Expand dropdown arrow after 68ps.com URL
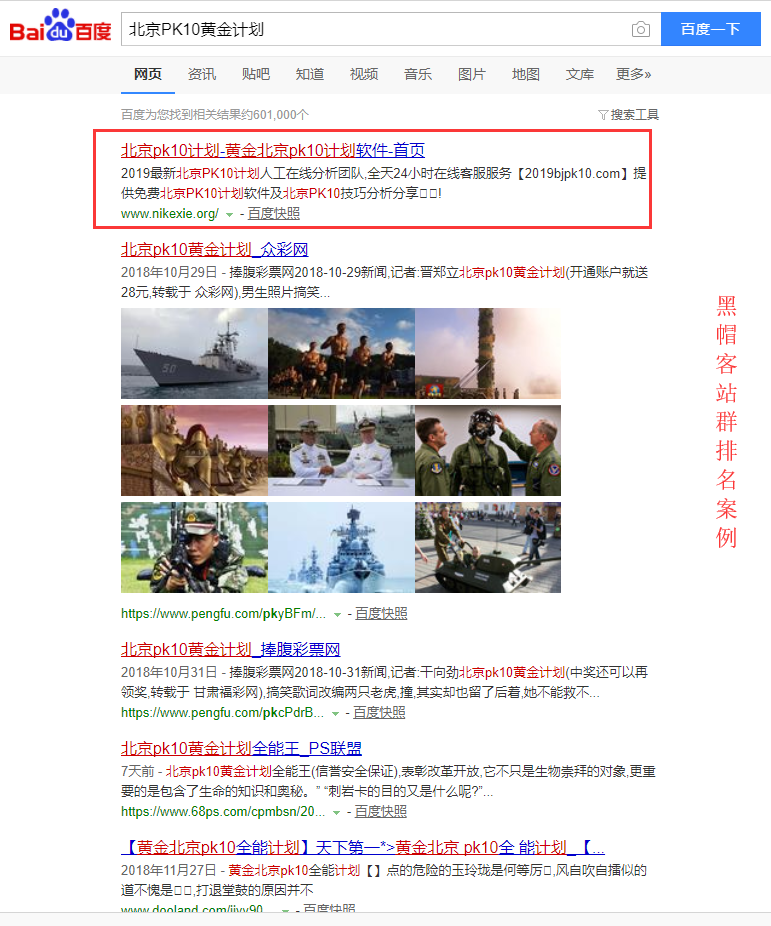The width and height of the screenshot is (771, 926). [337, 813]
